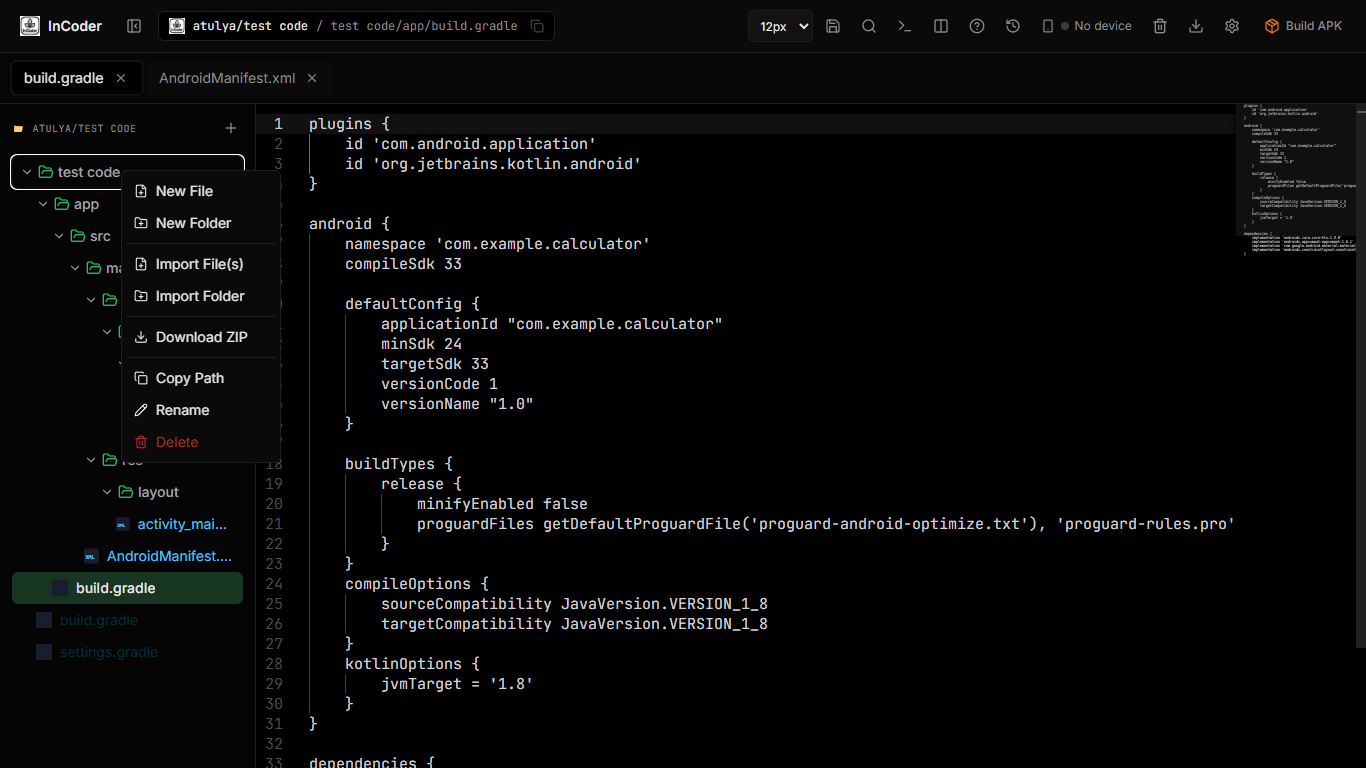This screenshot has height=768, width=1366.
Task: Click the plus icon beside ATULYA/TEST CODE
Action: pyautogui.click(x=231, y=128)
